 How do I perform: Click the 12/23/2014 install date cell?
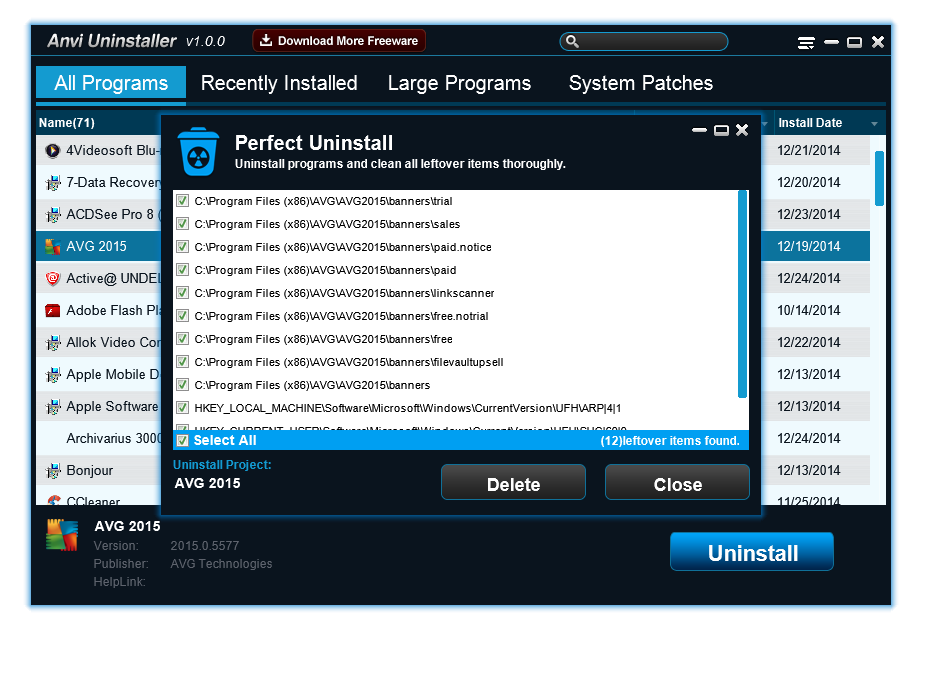click(x=809, y=214)
